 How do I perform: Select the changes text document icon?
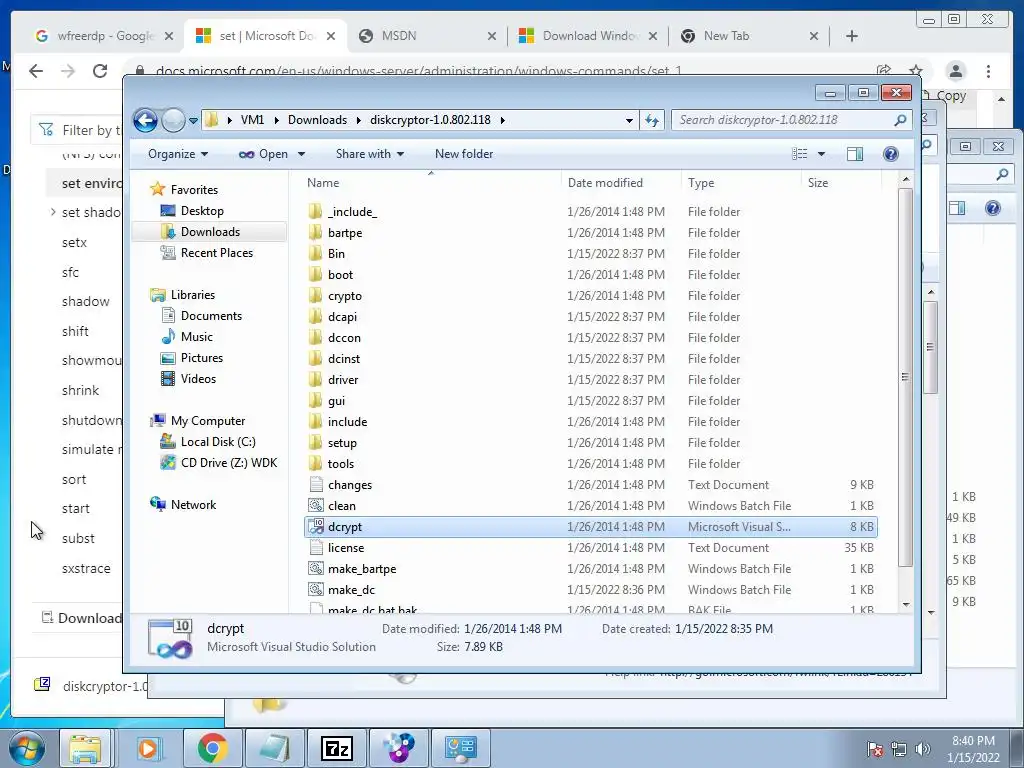pos(315,485)
